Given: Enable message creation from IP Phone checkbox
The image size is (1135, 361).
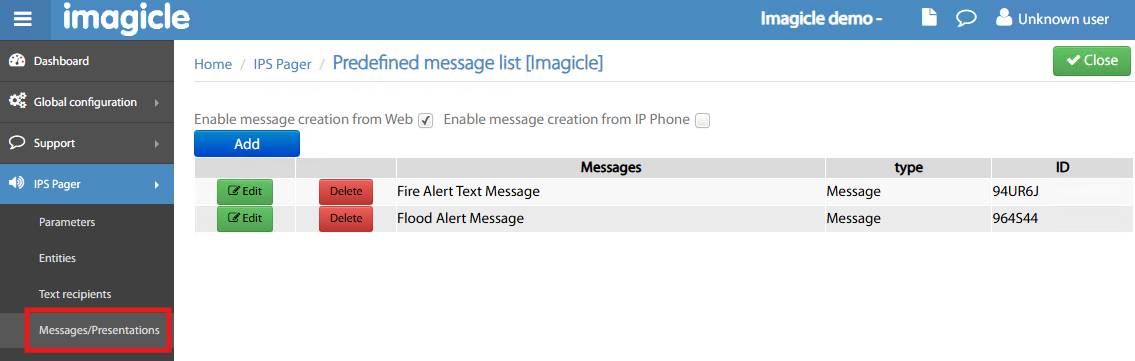Looking at the screenshot, I should (702, 121).
